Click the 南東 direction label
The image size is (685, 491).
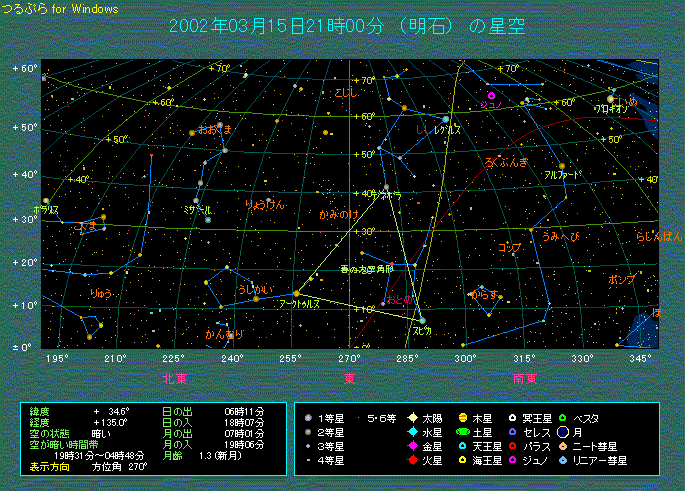point(524,378)
